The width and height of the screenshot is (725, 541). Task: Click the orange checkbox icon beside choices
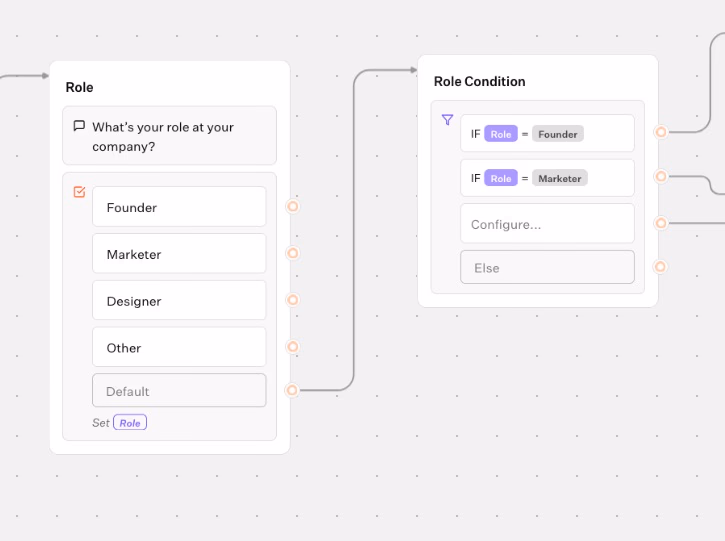[x=80, y=192]
